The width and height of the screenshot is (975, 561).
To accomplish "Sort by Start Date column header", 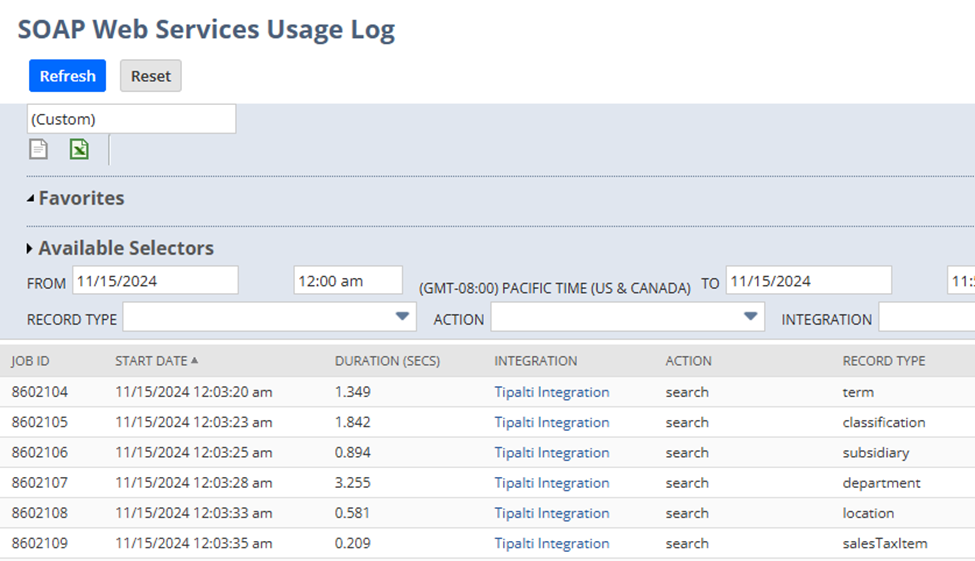I will click(x=155, y=361).
